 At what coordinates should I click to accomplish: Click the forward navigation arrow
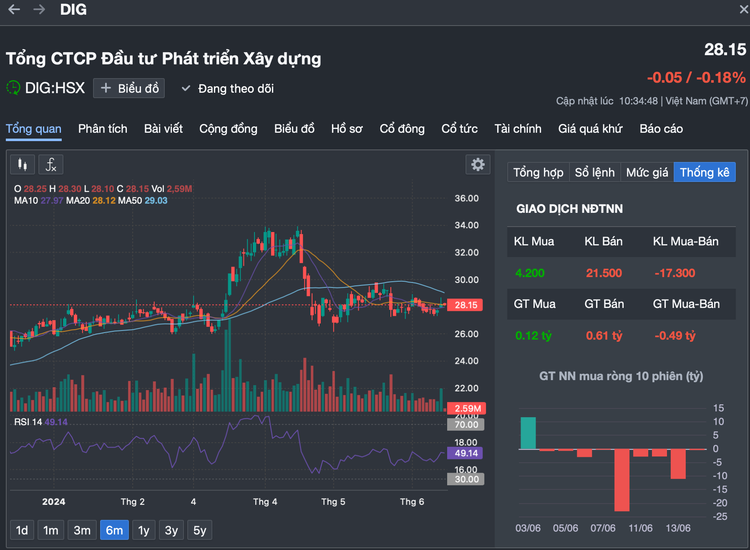[39, 9]
